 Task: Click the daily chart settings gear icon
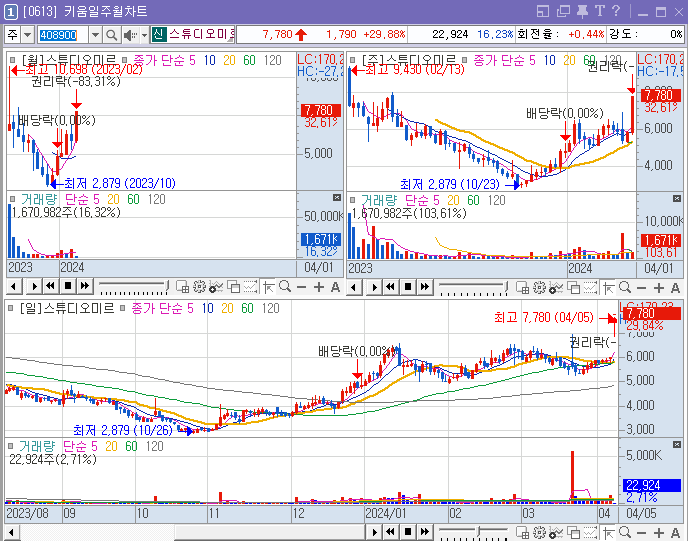pyautogui.click(x=540, y=532)
